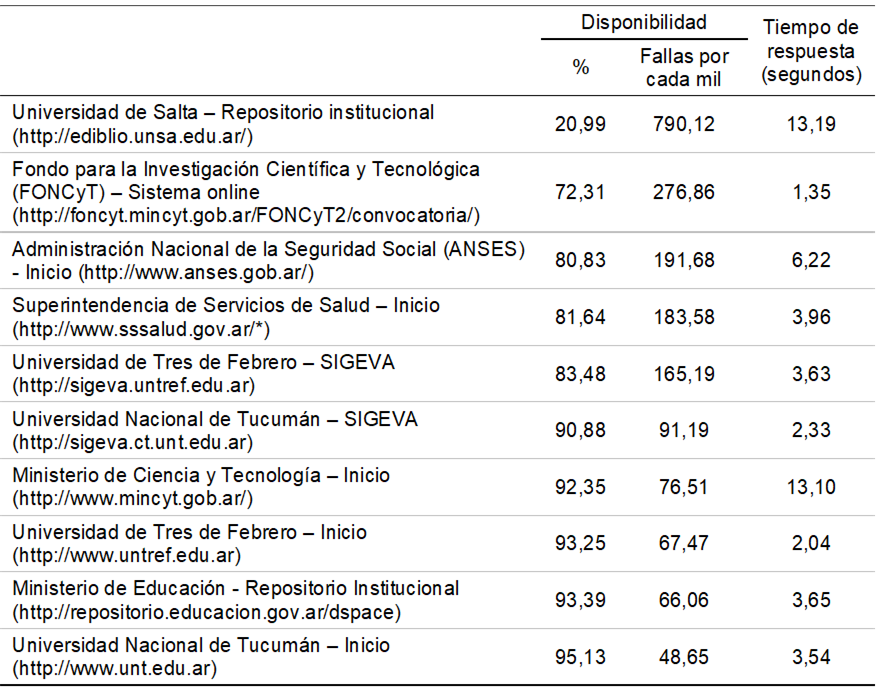Click the 276,86 failures cell
879x688 pixels.
(x=685, y=192)
